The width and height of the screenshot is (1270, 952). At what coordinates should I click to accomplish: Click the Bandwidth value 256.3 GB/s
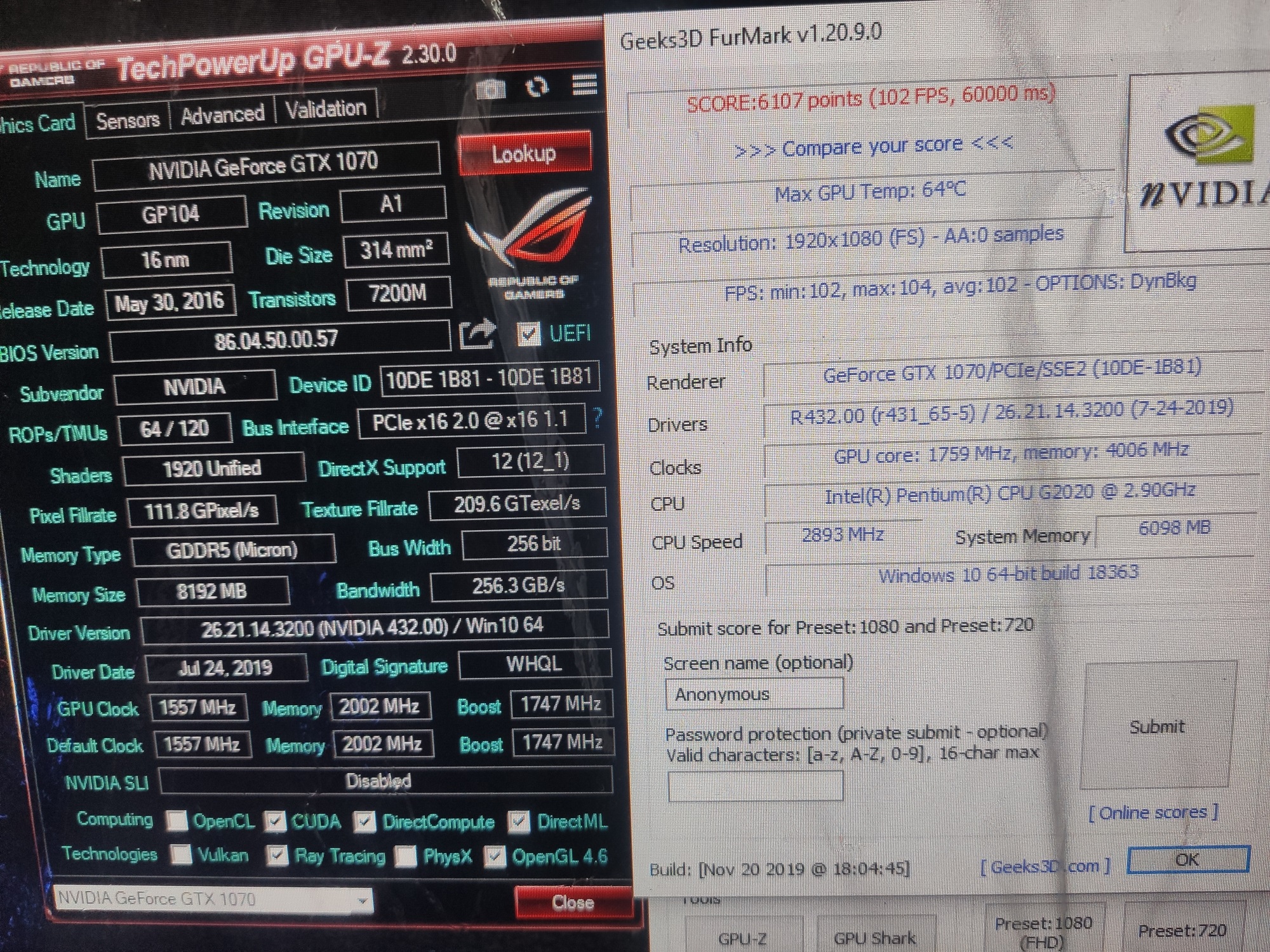click(x=519, y=586)
